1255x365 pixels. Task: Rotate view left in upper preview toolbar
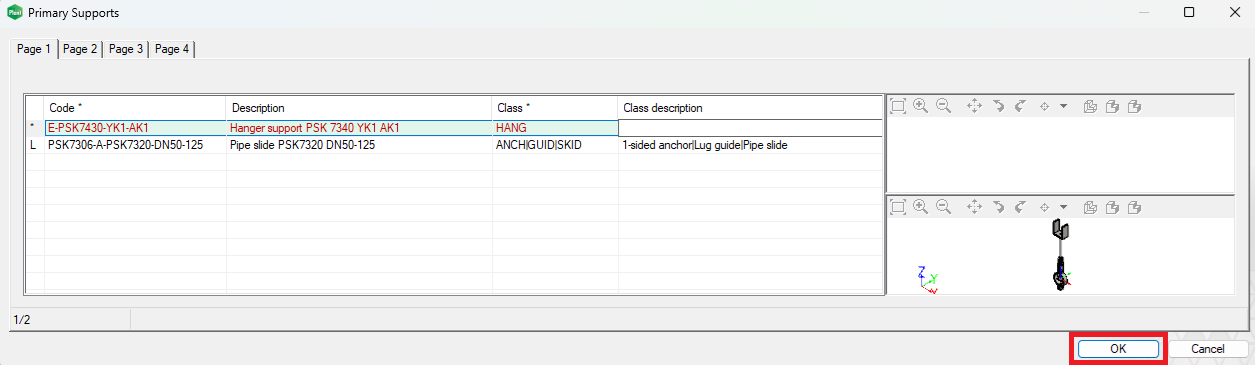coord(998,106)
